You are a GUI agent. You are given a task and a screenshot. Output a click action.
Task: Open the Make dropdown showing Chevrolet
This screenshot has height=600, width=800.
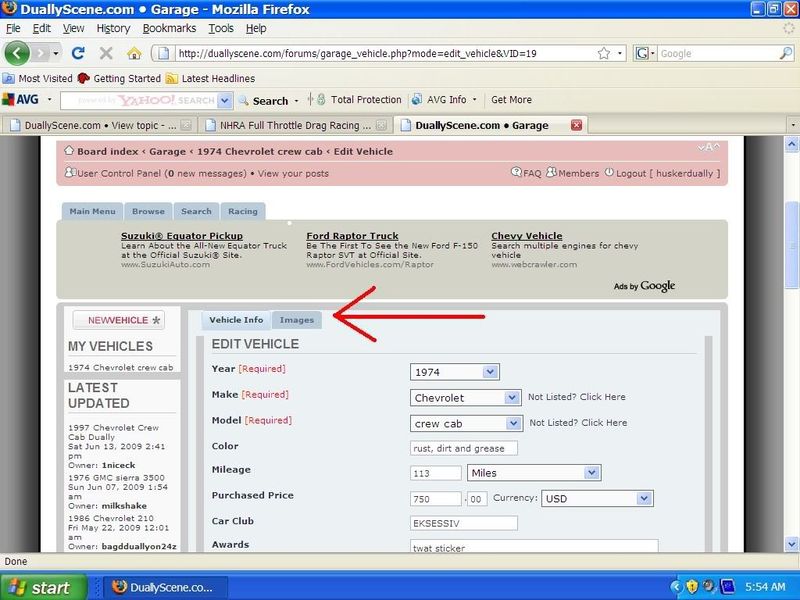click(x=512, y=397)
